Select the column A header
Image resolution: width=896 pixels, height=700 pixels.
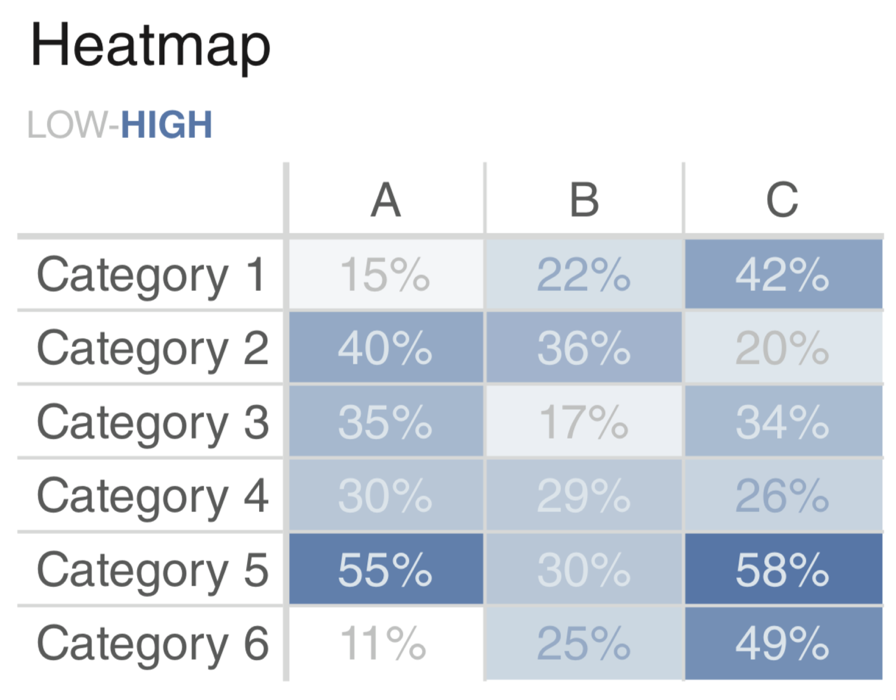coord(386,200)
